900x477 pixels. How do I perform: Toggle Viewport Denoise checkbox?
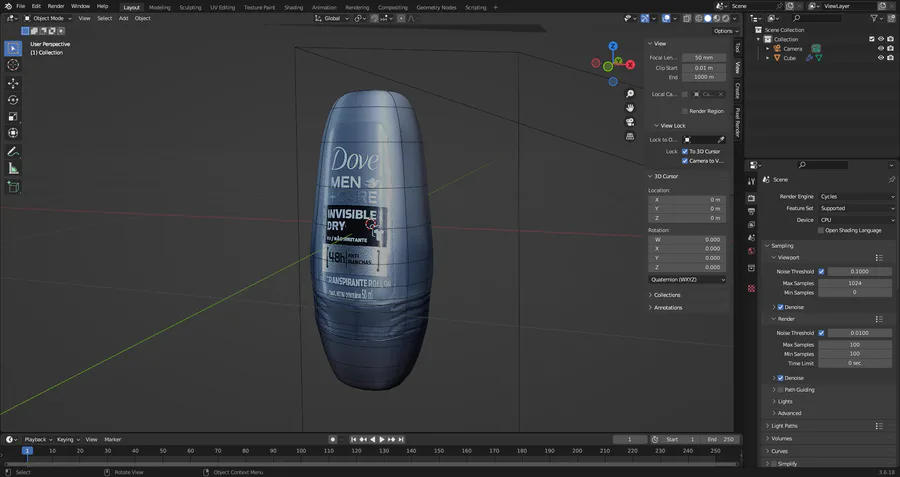781,307
